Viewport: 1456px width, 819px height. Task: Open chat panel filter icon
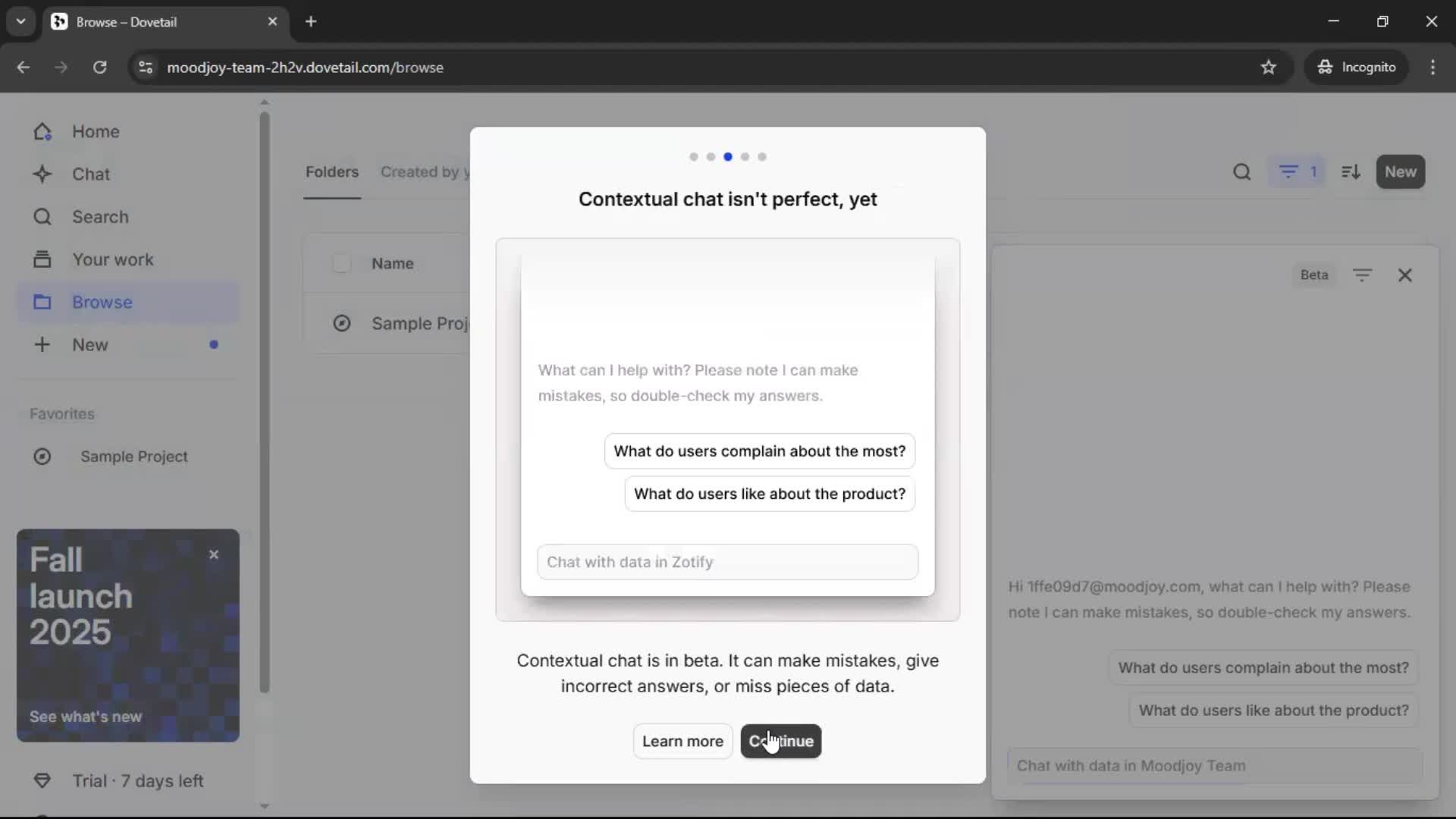[x=1362, y=275]
